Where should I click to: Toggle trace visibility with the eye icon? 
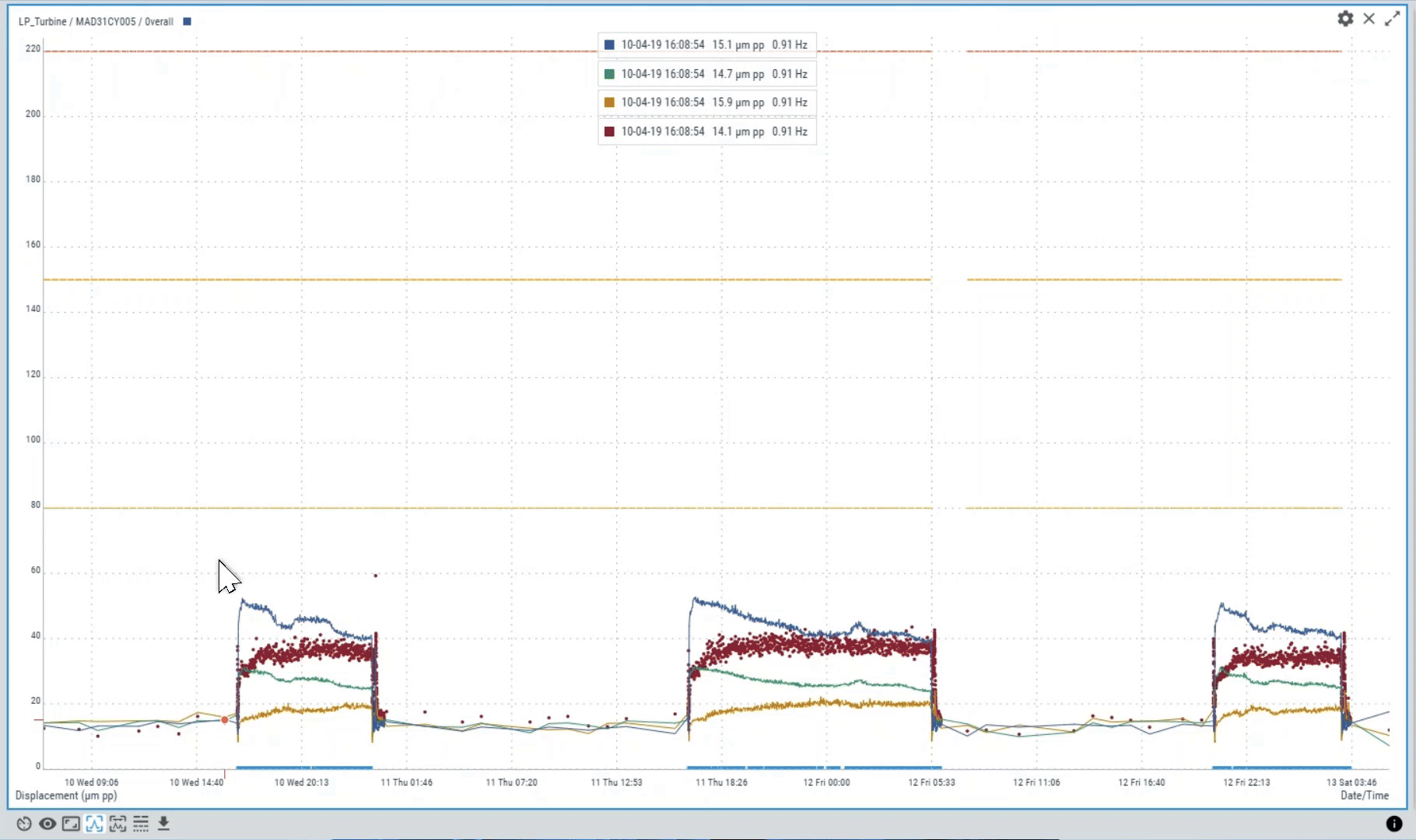47,824
